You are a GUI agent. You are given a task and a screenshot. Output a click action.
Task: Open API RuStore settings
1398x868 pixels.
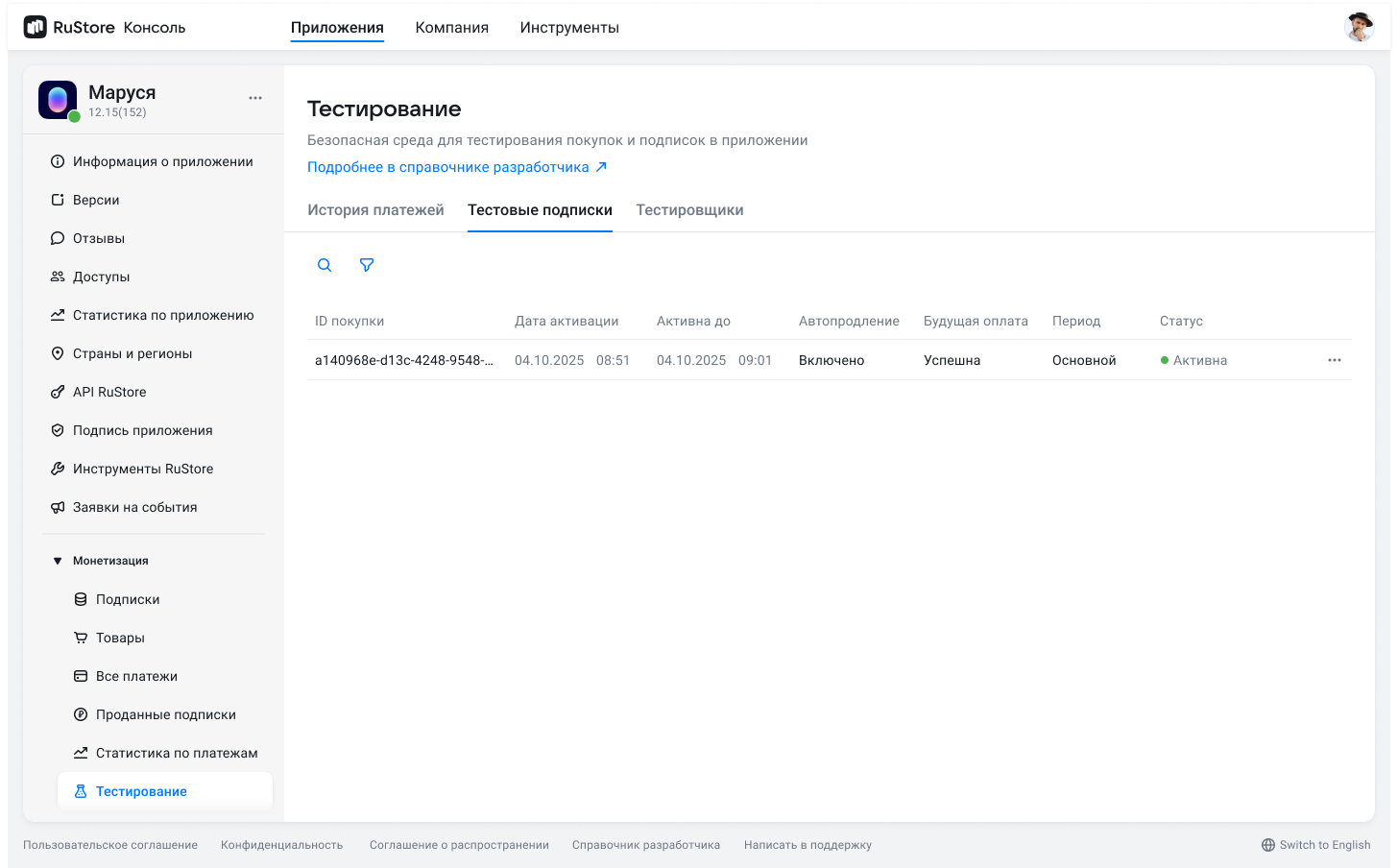[x=110, y=391]
